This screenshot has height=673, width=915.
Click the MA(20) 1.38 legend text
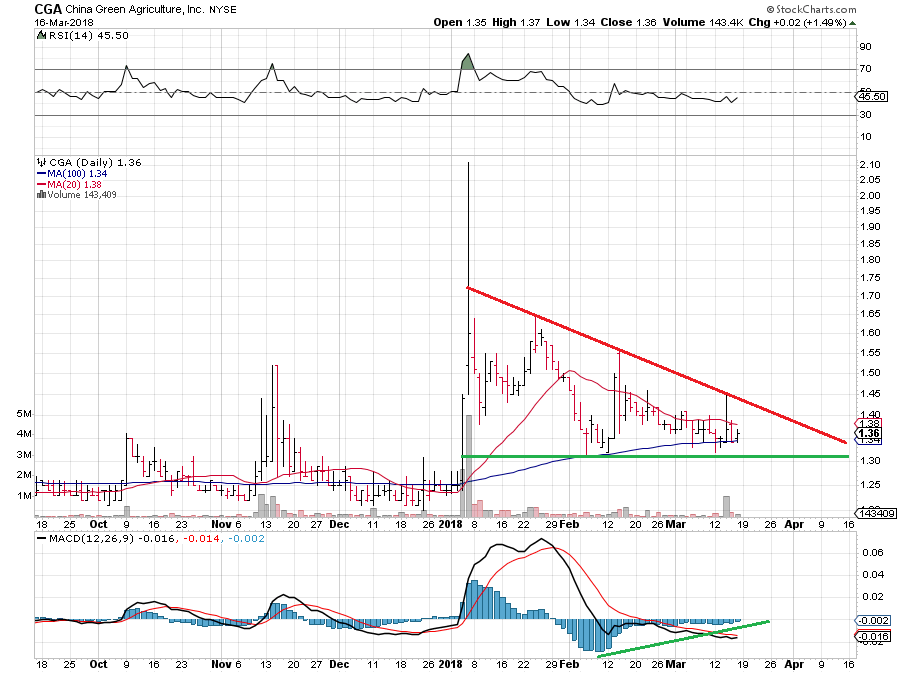click(x=75, y=184)
